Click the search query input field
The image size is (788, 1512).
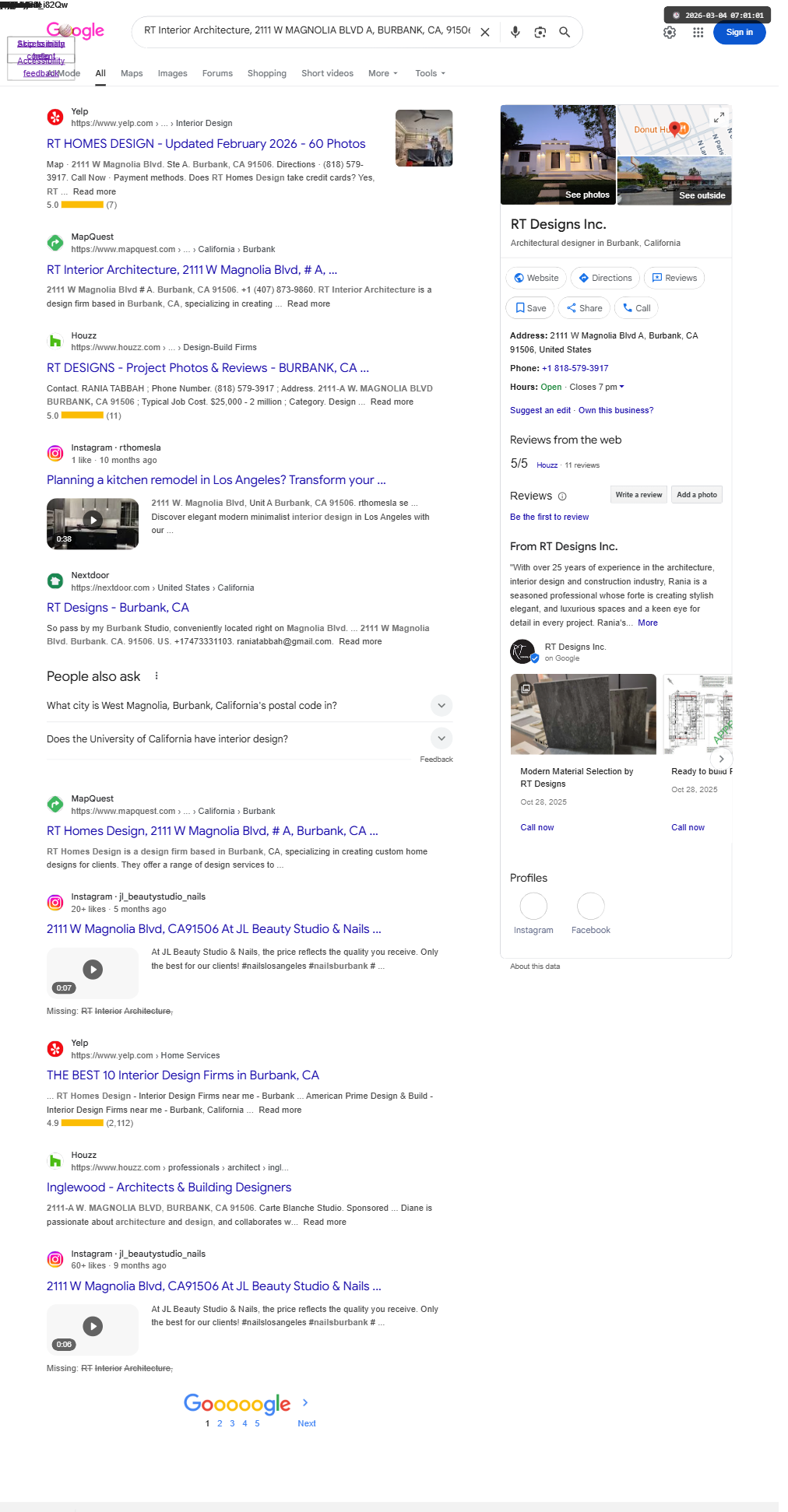click(307, 30)
